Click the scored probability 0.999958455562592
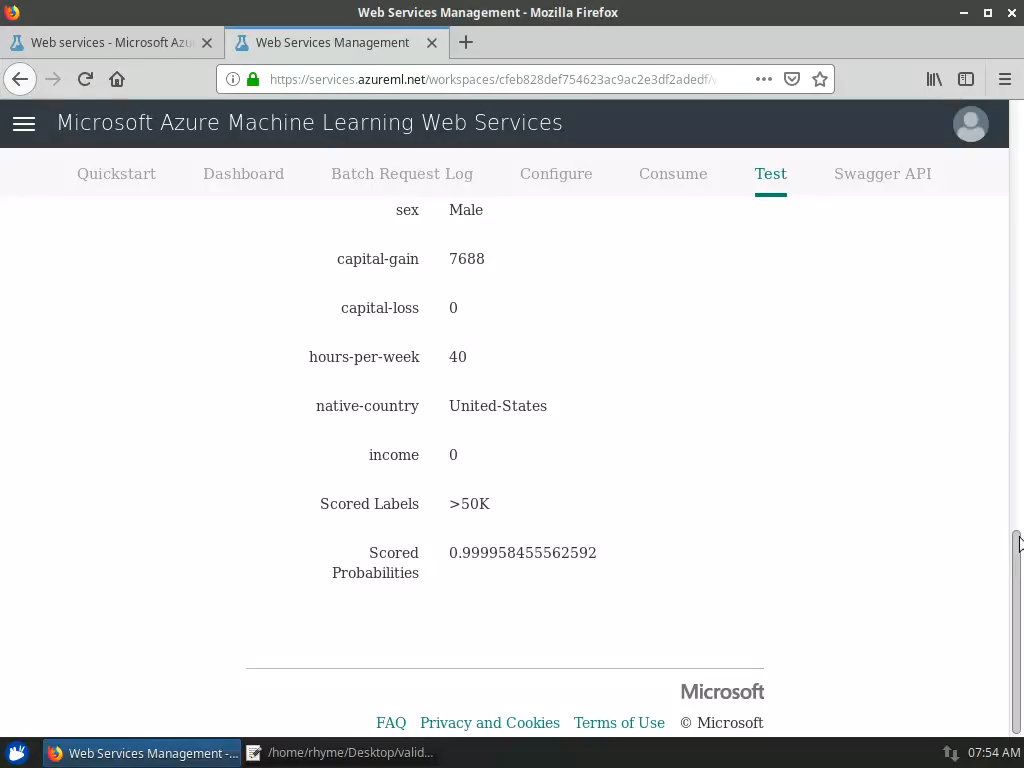 (522, 552)
